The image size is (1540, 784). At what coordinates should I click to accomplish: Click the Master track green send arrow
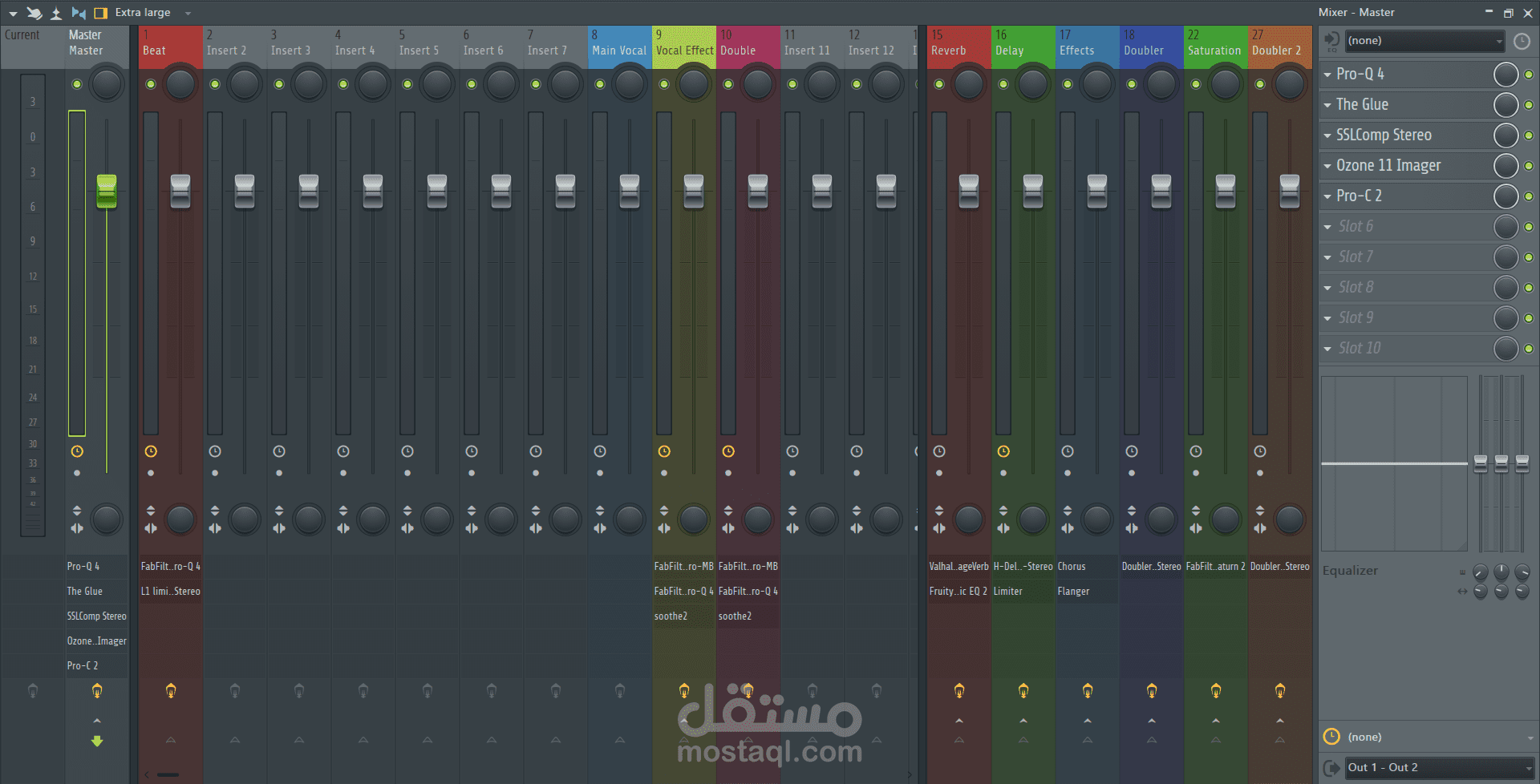click(97, 742)
